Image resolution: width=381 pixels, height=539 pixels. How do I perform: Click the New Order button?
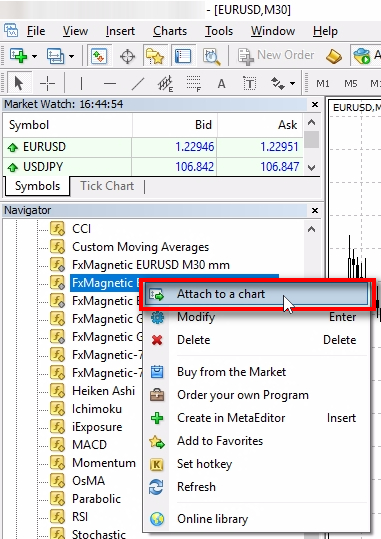276,55
